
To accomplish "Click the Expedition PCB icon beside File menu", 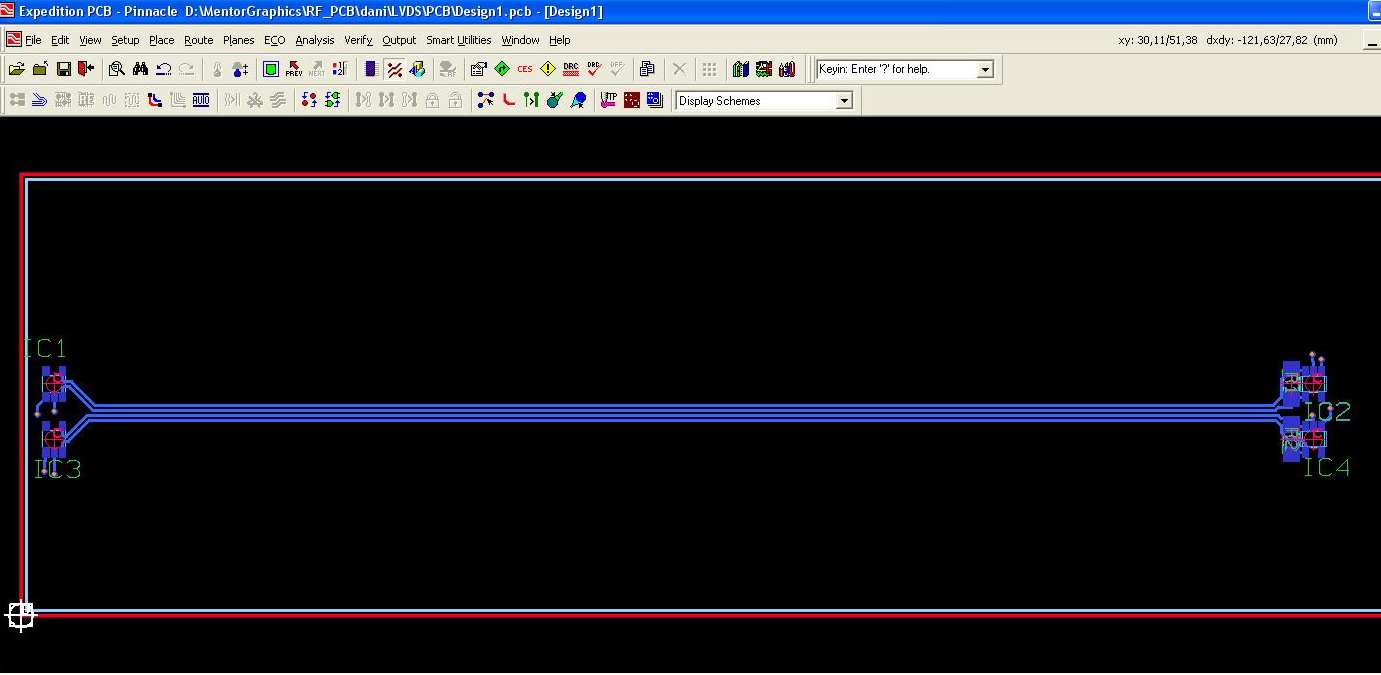I will 13,40.
